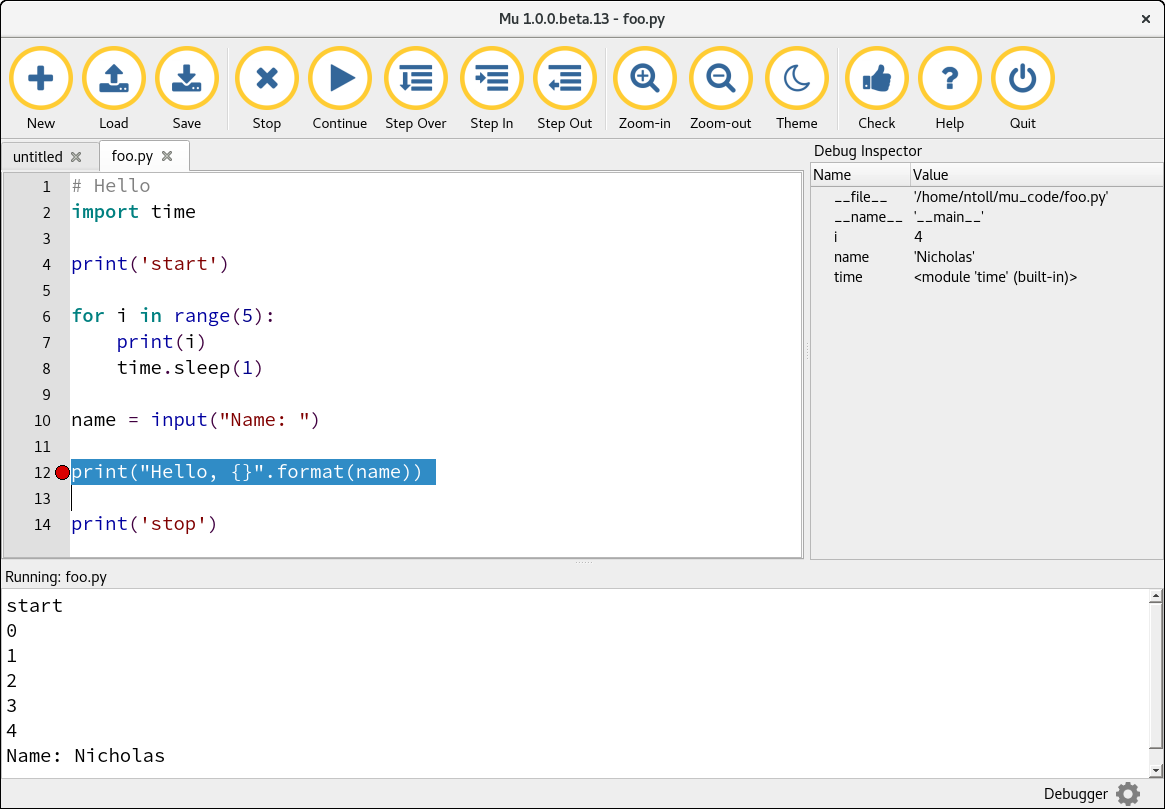Select the name variable row
1165x809 pixels.
[x=987, y=257]
